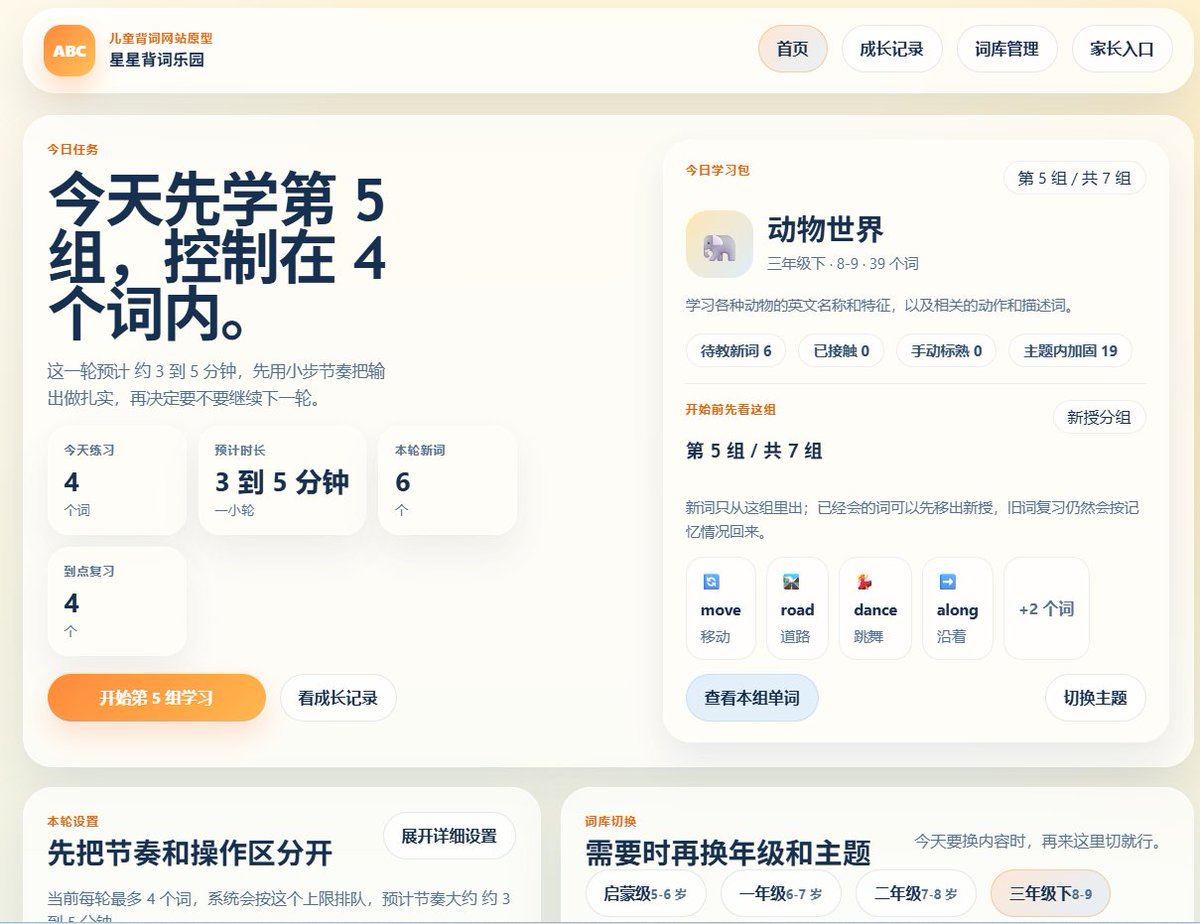Open the 家长入口 page
The height and width of the screenshot is (924, 1200).
coord(1122,49)
